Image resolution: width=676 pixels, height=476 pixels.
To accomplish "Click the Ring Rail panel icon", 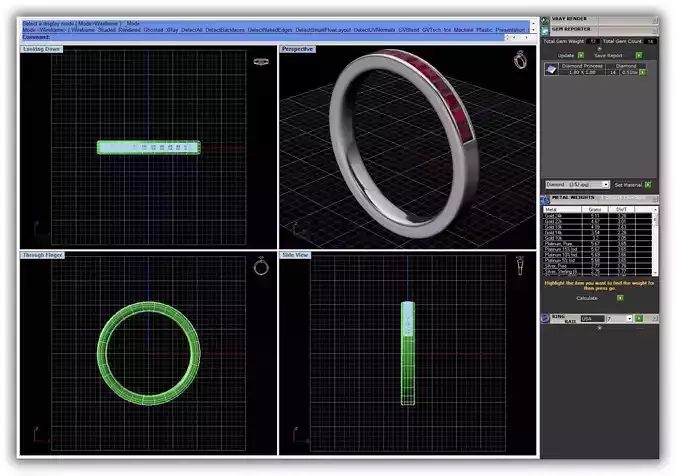I will pyautogui.click(x=545, y=318).
